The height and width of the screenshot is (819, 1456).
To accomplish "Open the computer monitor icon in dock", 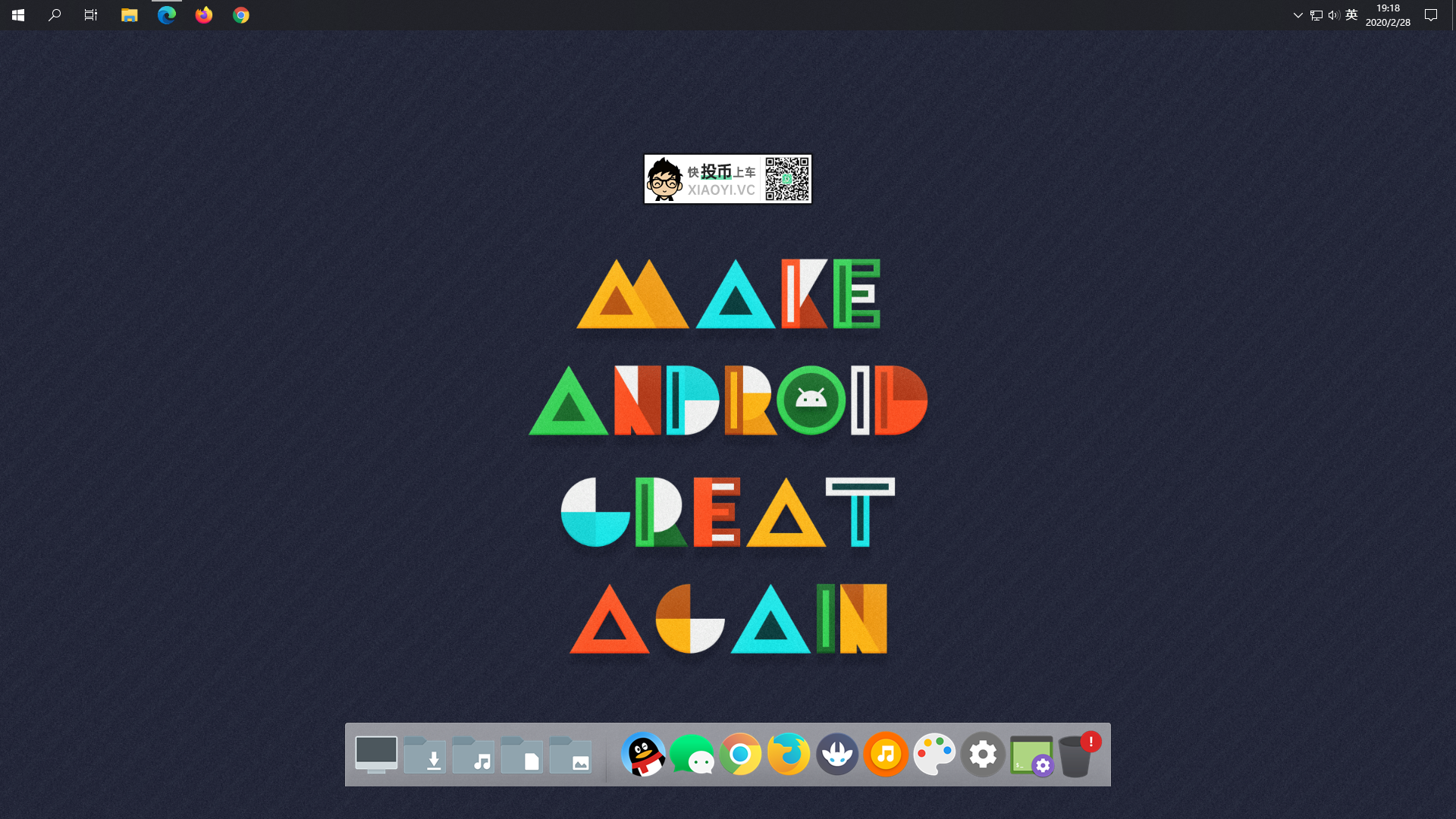I will tap(376, 755).
